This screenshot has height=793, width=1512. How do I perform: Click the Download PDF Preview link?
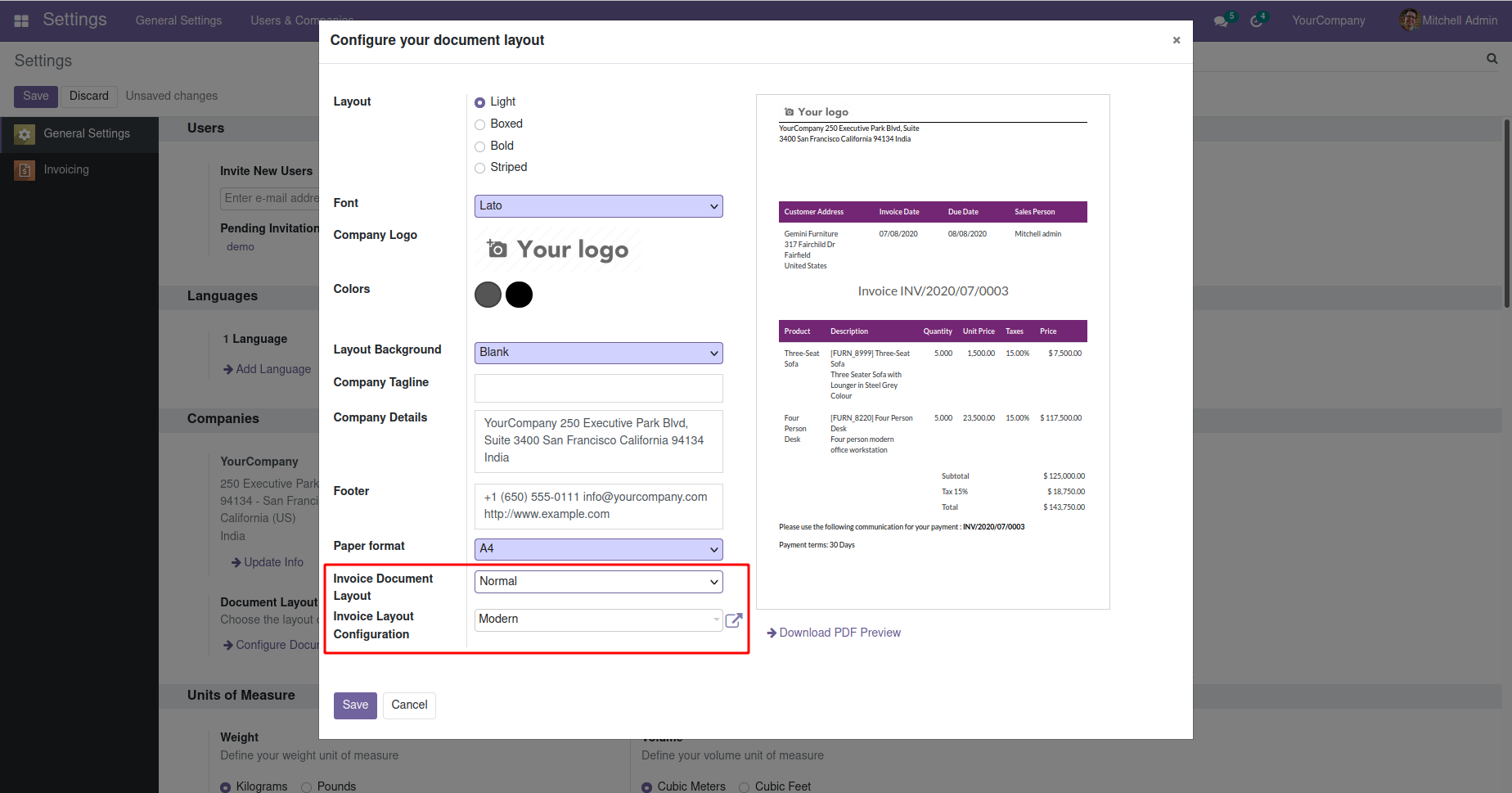[x=839, y=633]
